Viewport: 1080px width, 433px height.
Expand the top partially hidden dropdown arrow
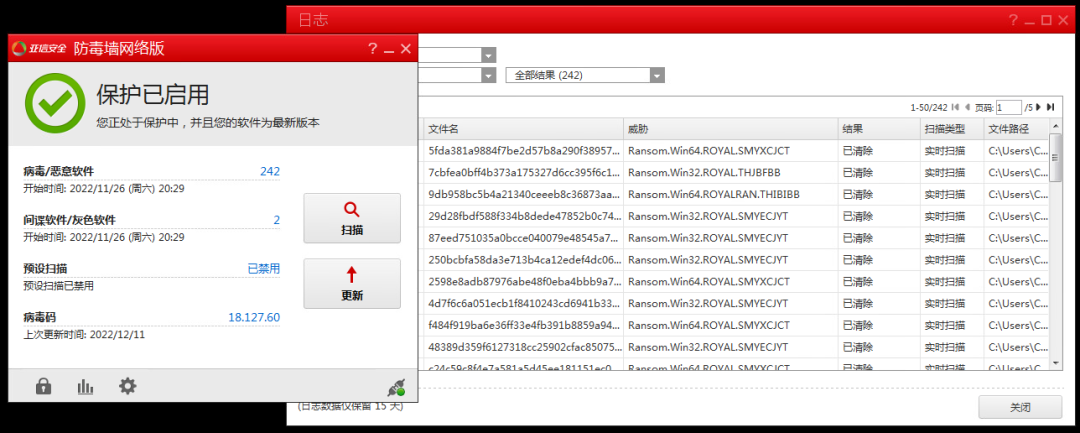coord(488,55)
